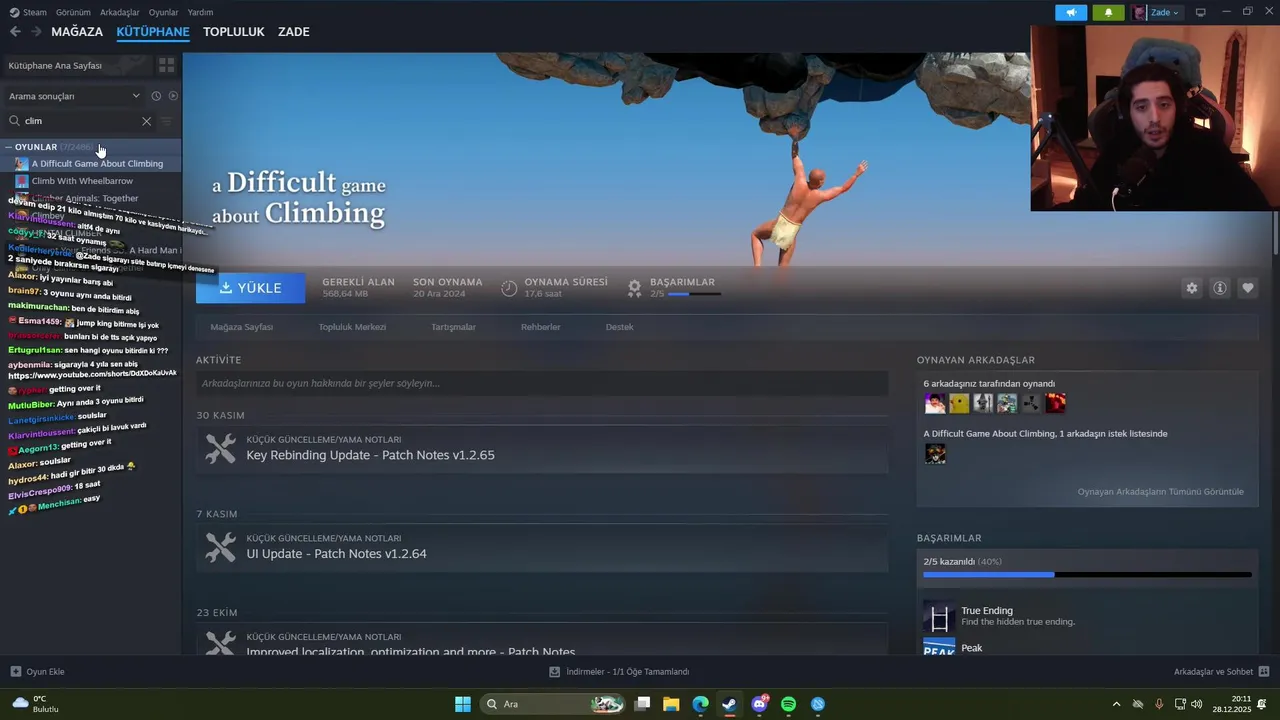
Task: Go to the KÜTÜPHANE tab
Action: pyautogui.click(x=153, y=32)
